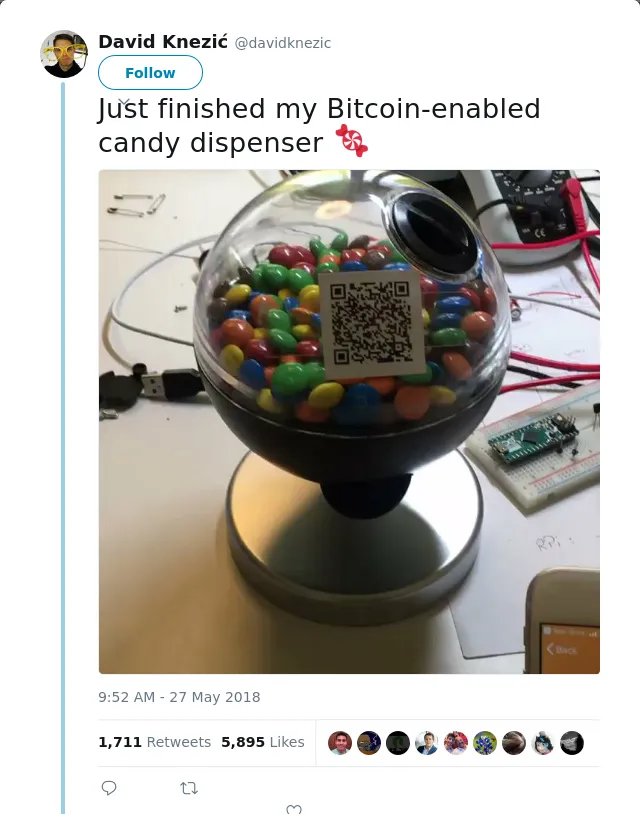Open the David Knezić name link

[163, 42]
